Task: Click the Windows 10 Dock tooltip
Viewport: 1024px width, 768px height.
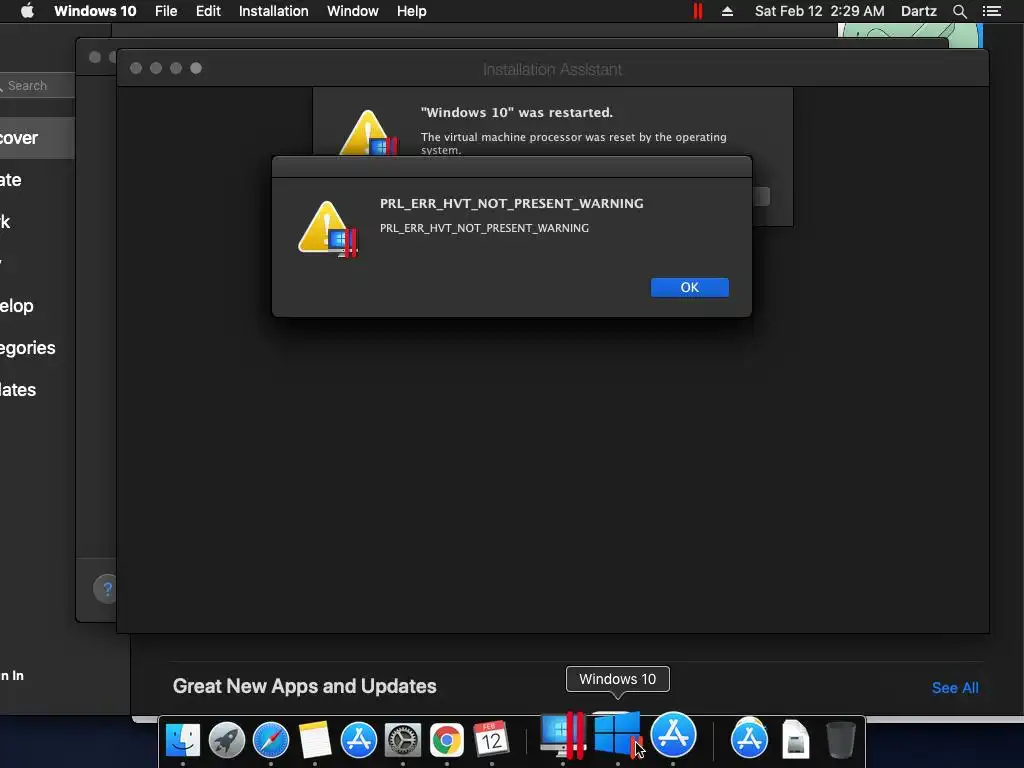Action: point(617,679)
